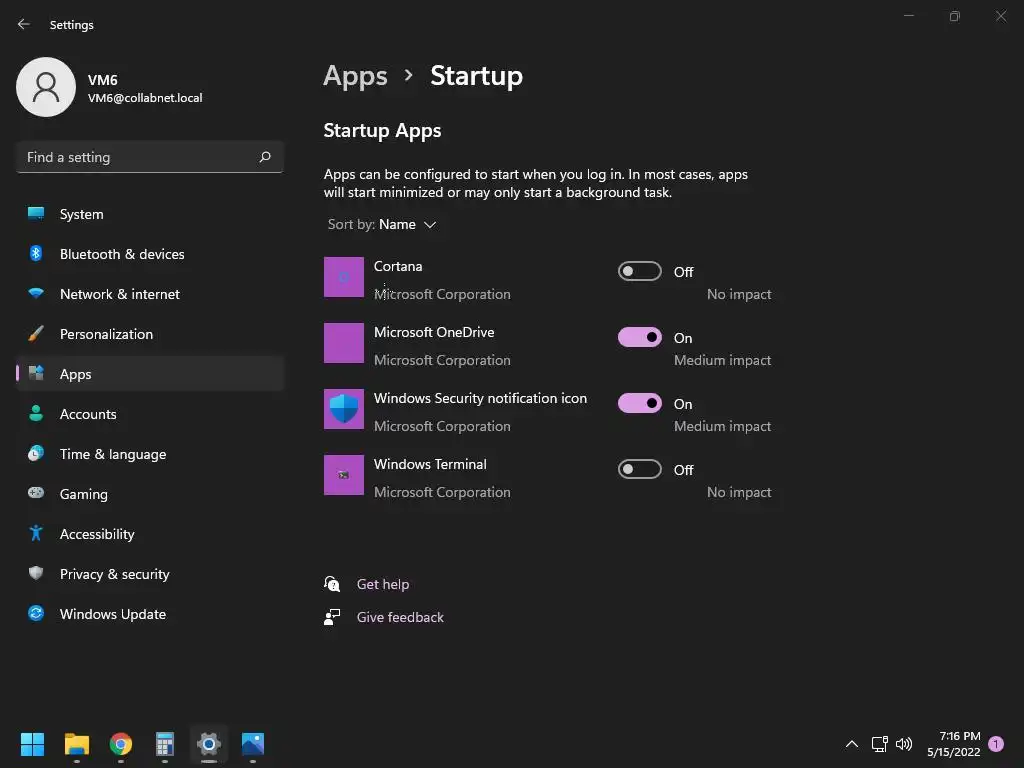Click the Accounts person icon
This screenshot has width=1024, height=768.
tap(36, 413)
